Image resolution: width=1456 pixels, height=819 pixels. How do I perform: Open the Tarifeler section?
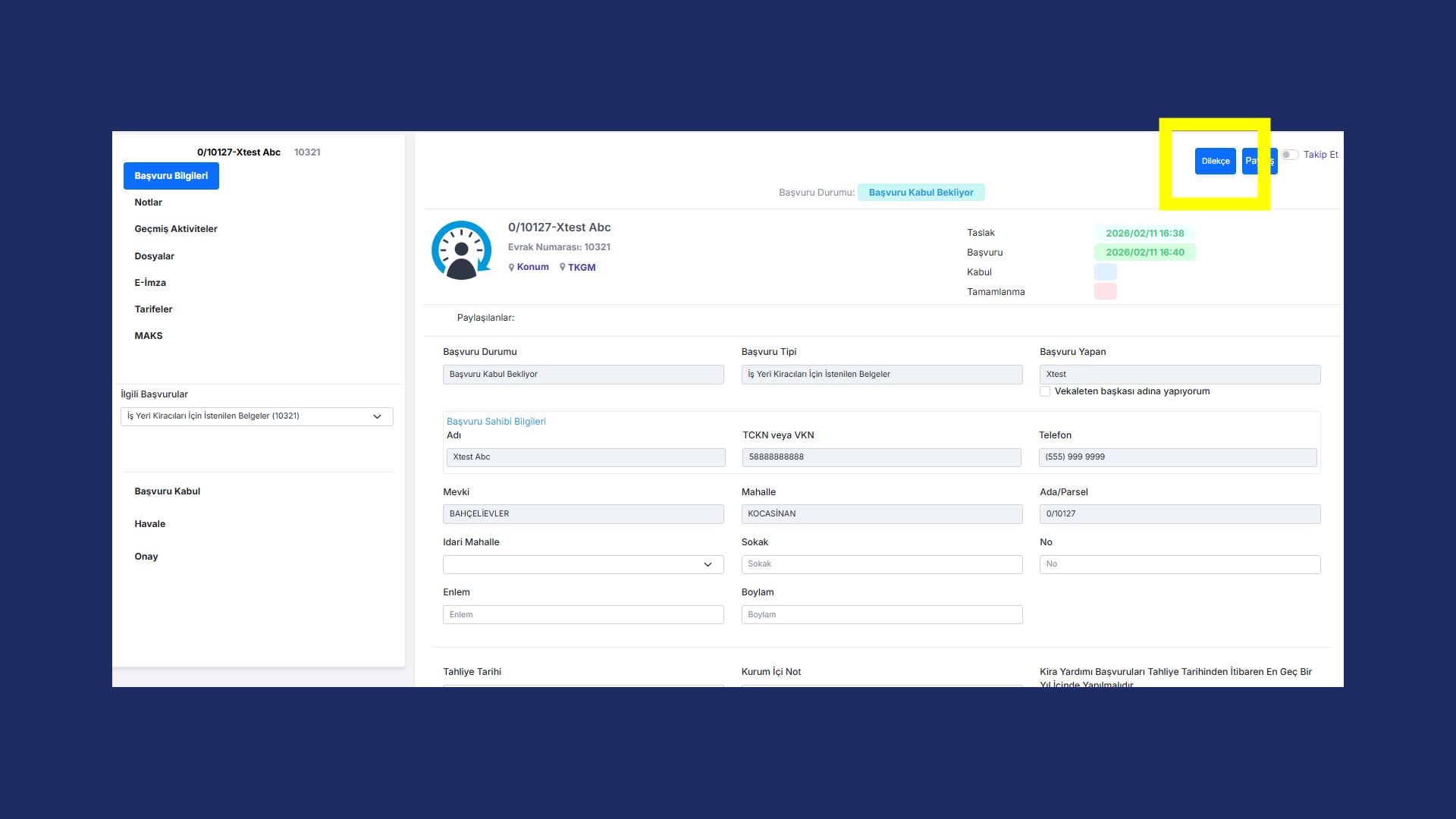pos(153,309)
